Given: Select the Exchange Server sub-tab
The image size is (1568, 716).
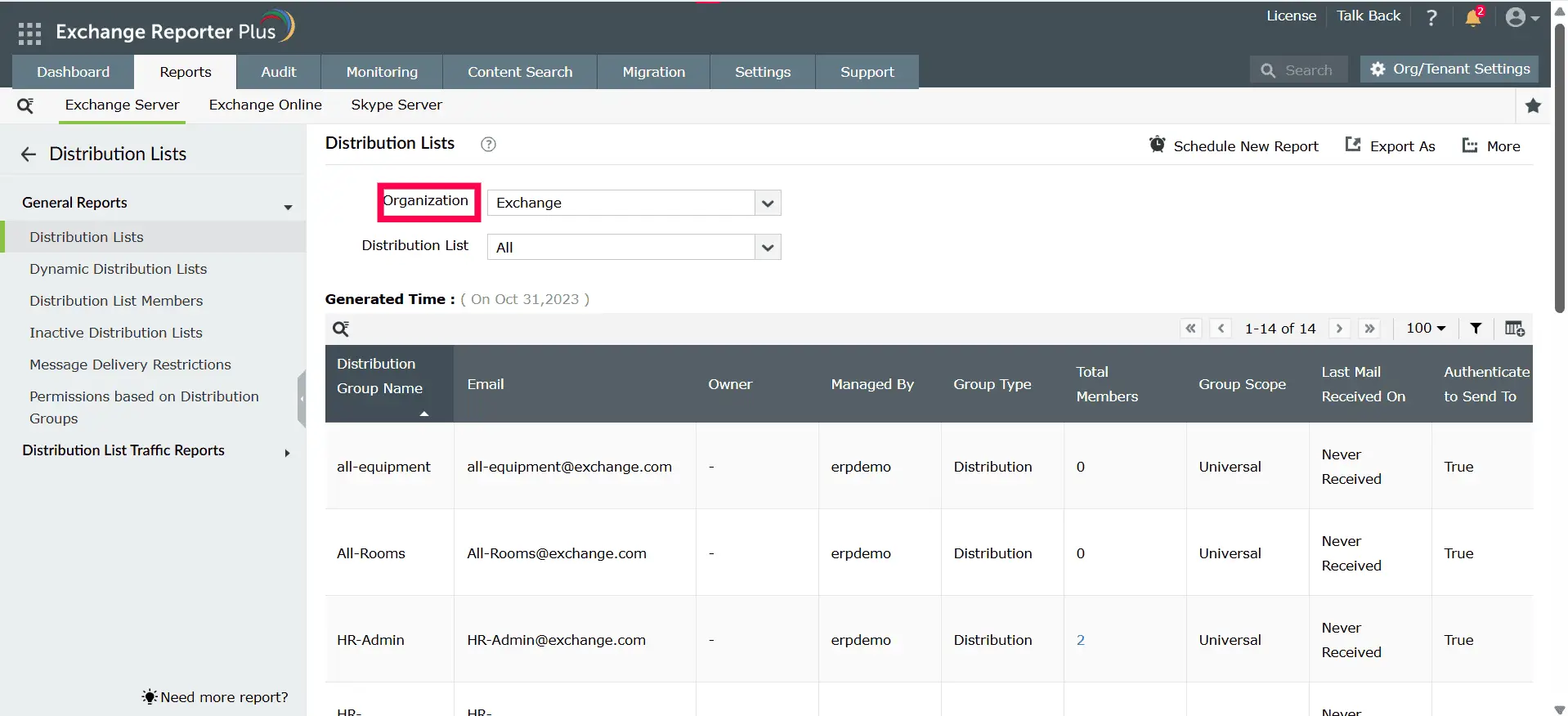Looking at the screenshot, I should (x=122, y=105).
